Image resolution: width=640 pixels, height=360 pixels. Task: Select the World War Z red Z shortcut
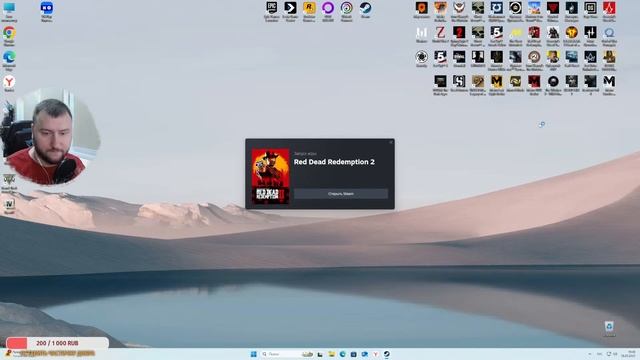(x=440, y=33)
